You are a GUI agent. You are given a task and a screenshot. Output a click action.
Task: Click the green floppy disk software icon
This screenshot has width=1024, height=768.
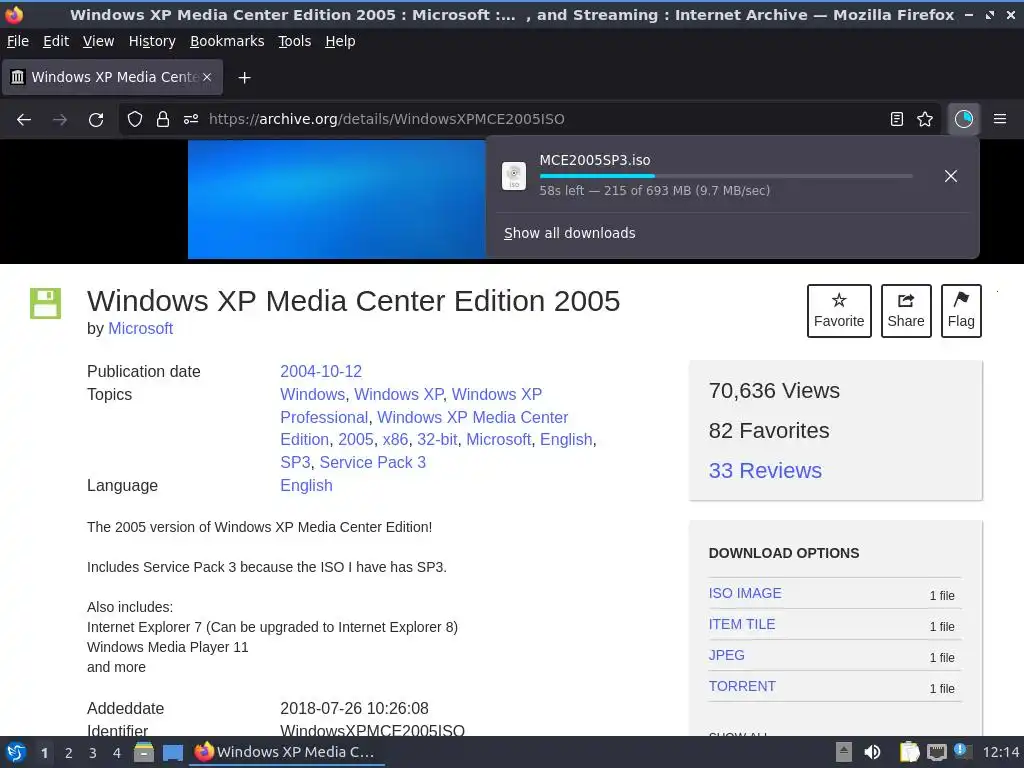(46, 303)
